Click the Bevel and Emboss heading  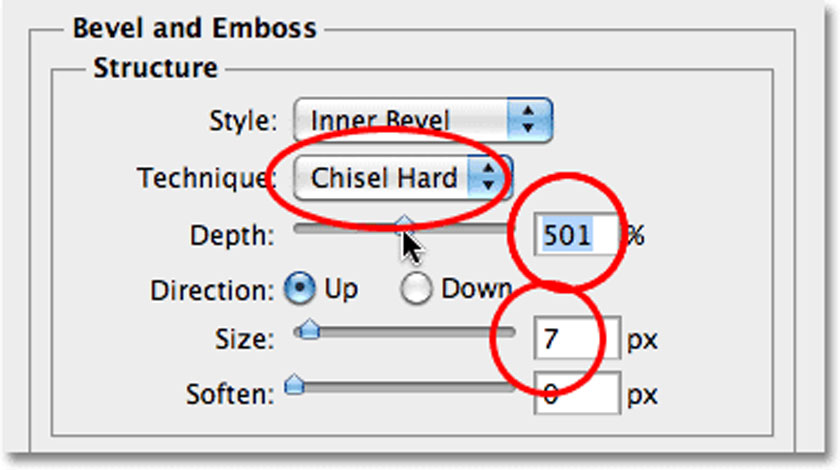(194, 28)
